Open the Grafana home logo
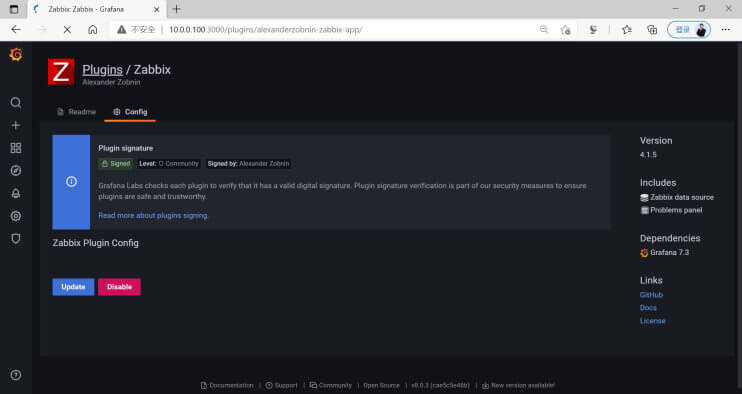Viewport: 742px width, 394px height. (16, 55)
